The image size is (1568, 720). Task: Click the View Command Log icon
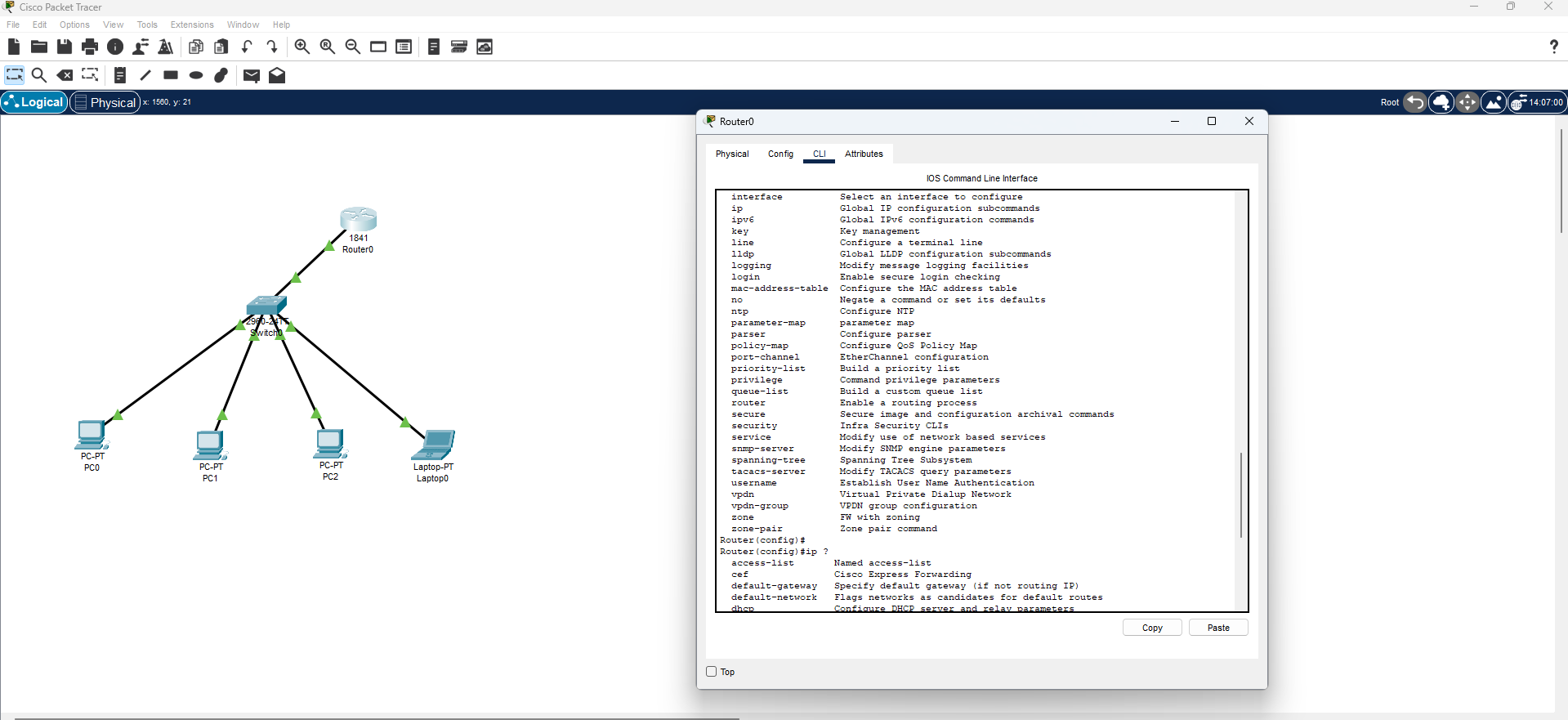point(434,47)
